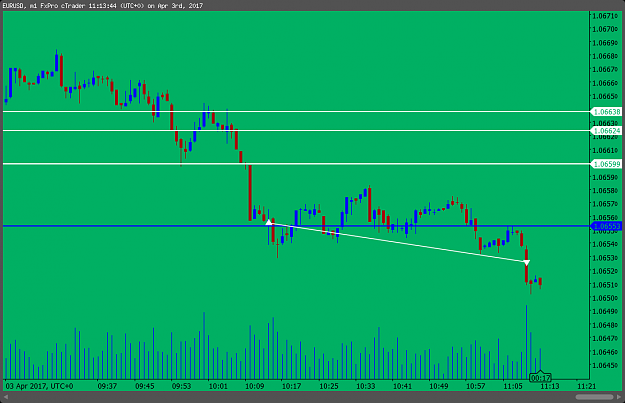Click the 10:57 time axis label

tap(476, 386)
